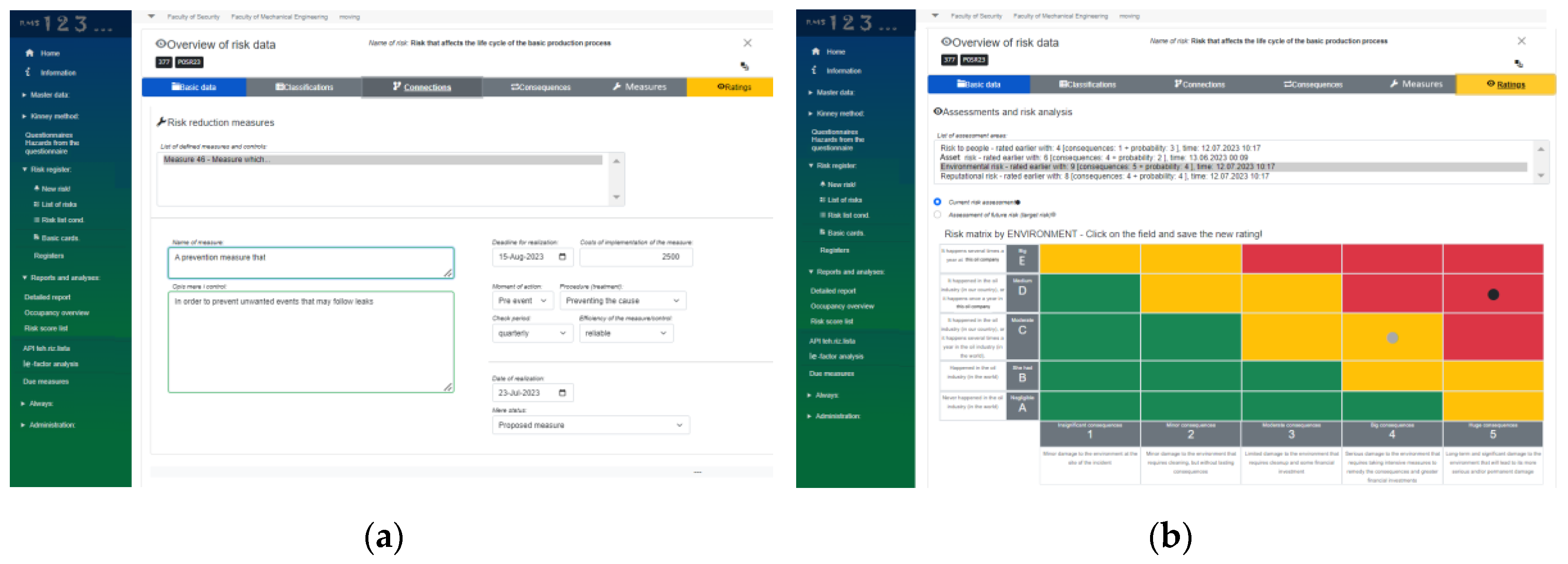Select Assessment of future risk radio button
1568x564 pixels.
pos(937,214)
